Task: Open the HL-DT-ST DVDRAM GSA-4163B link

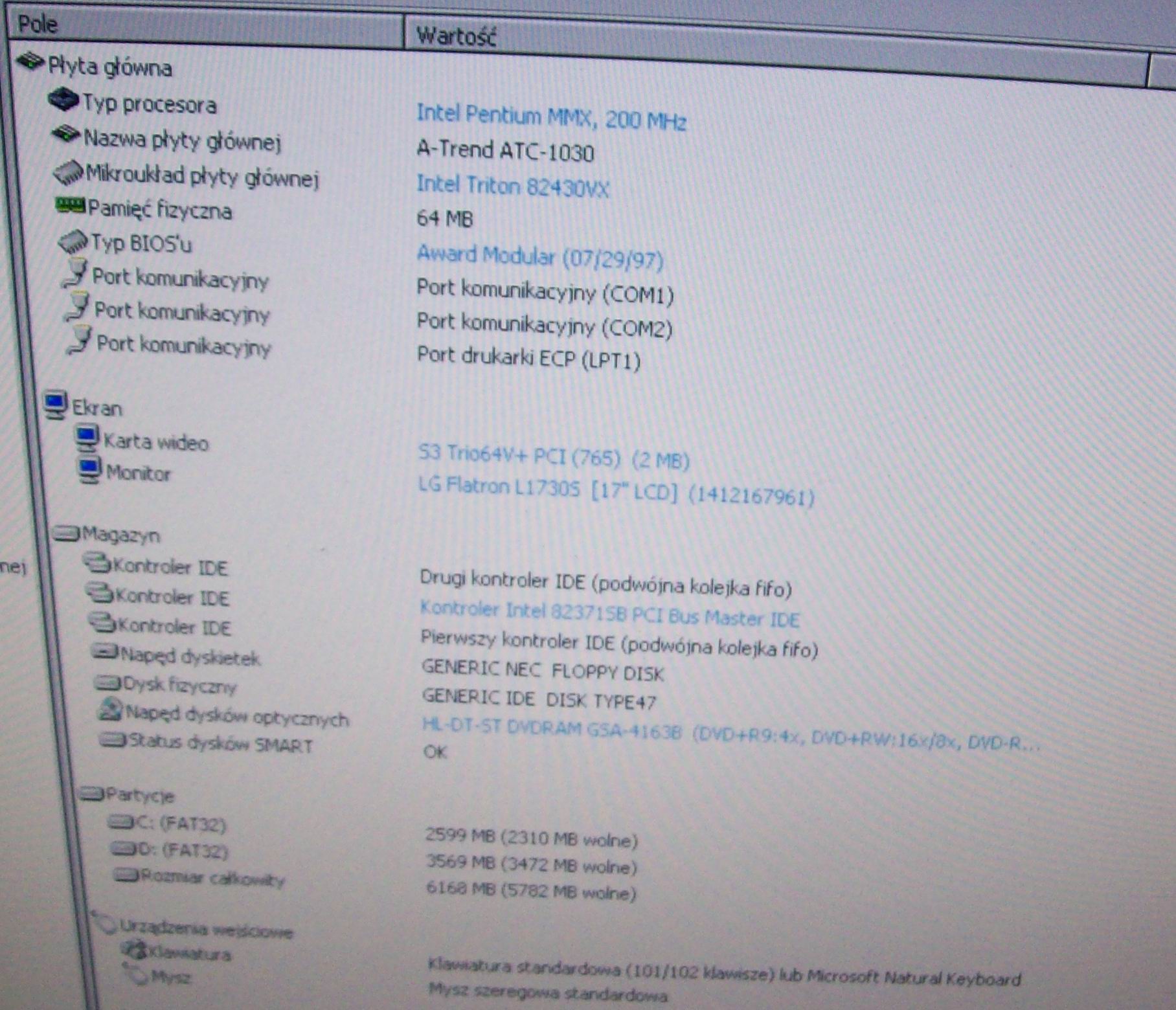Action: pos(730,735)
